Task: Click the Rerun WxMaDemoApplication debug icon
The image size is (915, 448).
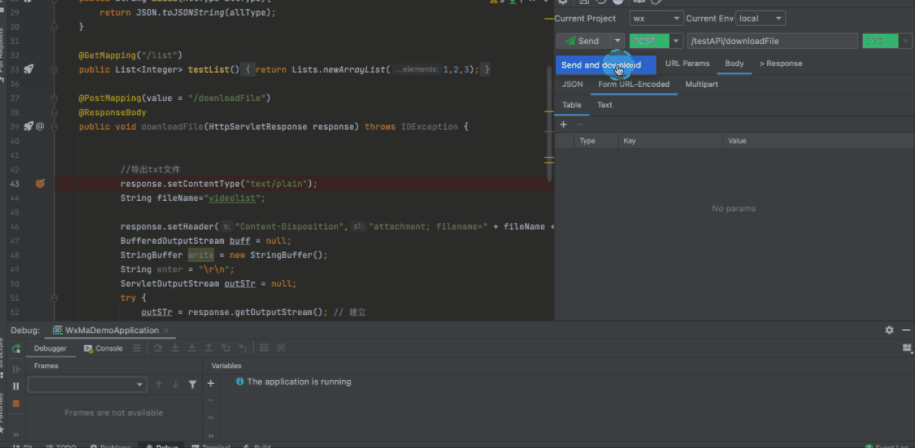Action: coord(15,349)
